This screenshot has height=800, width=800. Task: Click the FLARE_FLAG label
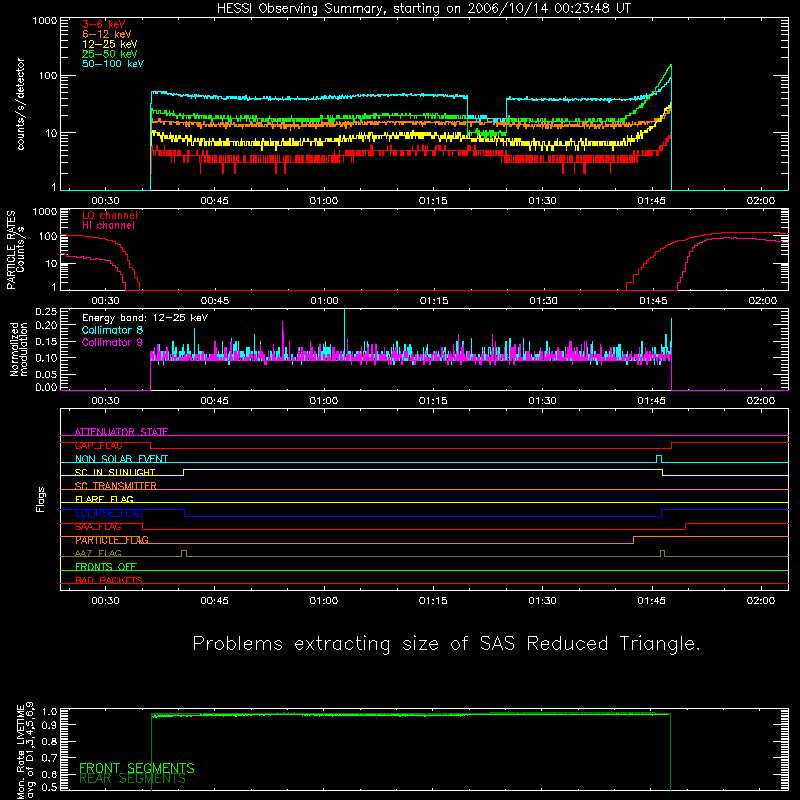click(x=104, y=499)
